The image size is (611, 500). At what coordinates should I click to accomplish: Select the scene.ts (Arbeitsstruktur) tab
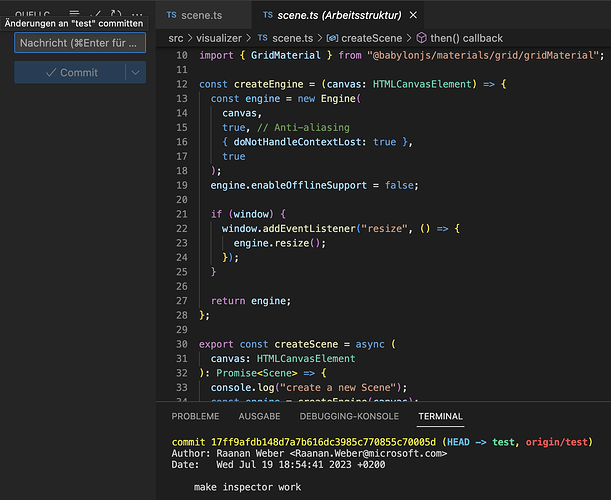(x=338, y=16)
